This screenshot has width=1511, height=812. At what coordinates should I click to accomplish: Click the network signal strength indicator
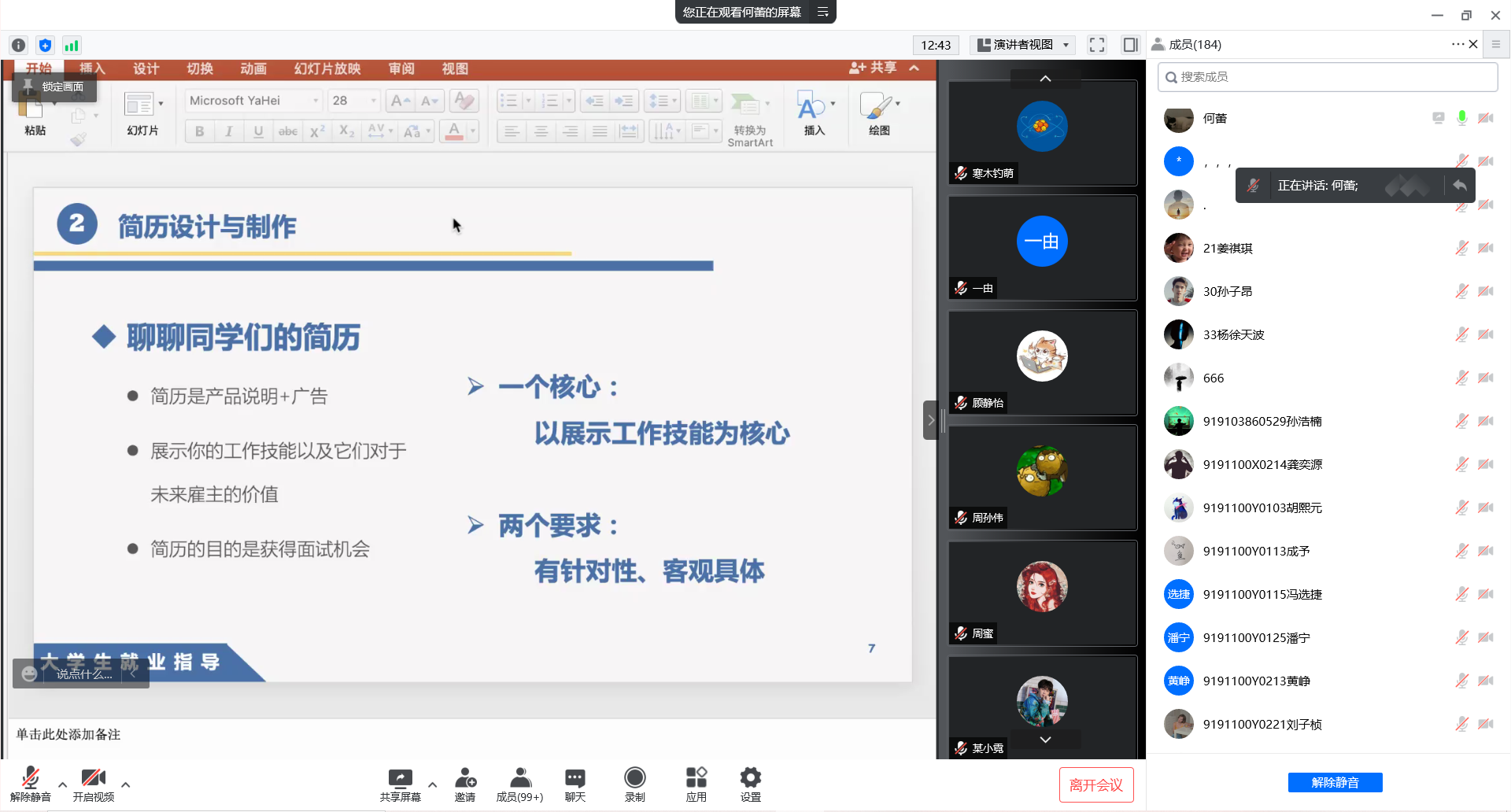pos(72,46)
